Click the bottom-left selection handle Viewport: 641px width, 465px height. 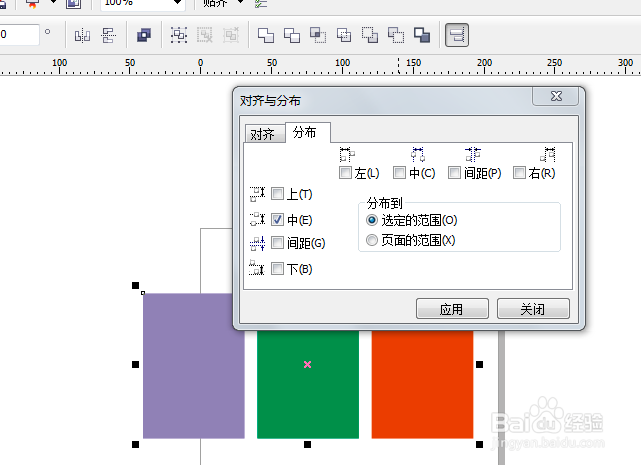point(135,444)
